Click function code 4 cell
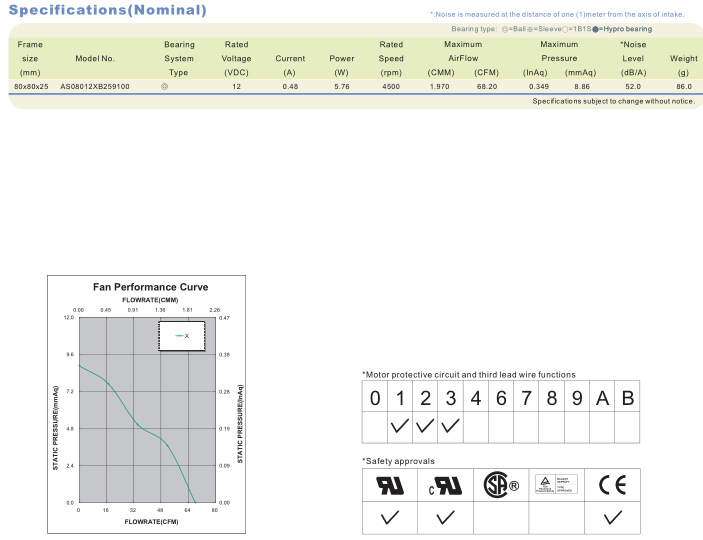The image size is (703, 540). tap(476, 397)
